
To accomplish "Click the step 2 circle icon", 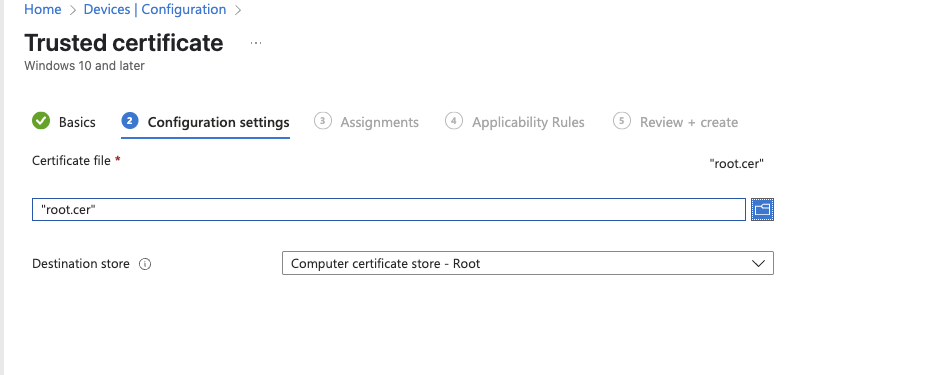I will 130,121.
